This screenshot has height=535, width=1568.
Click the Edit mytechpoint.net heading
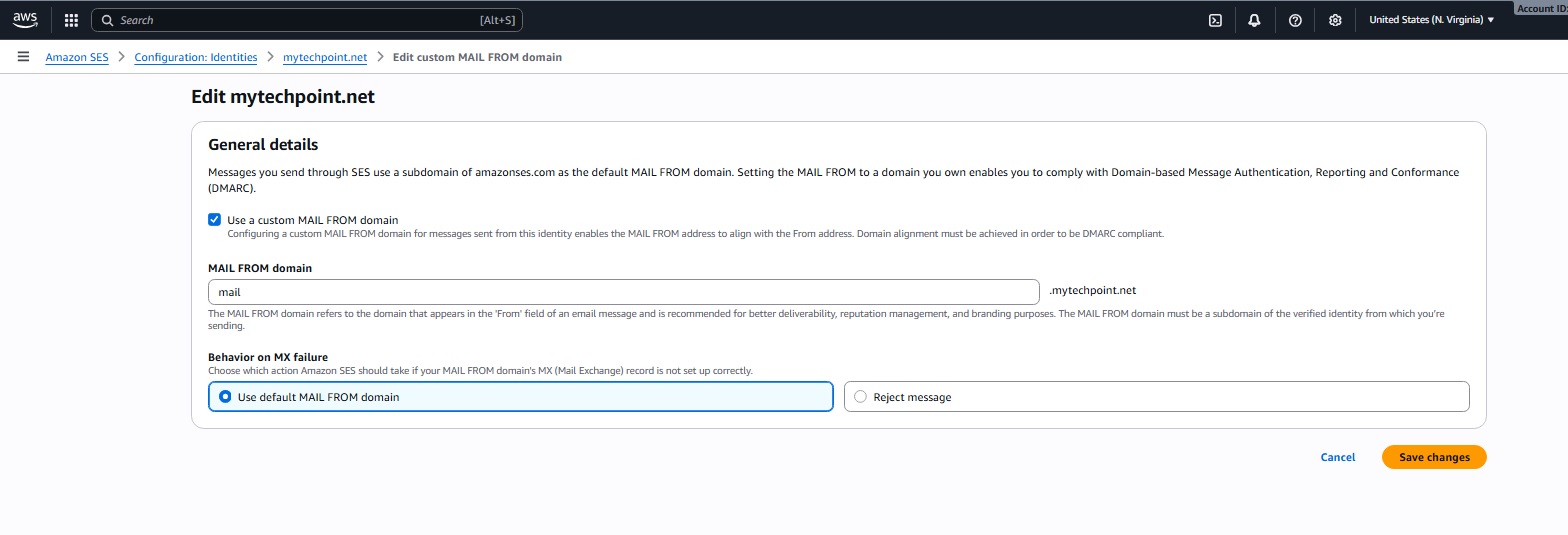click(x=283, y=97)
